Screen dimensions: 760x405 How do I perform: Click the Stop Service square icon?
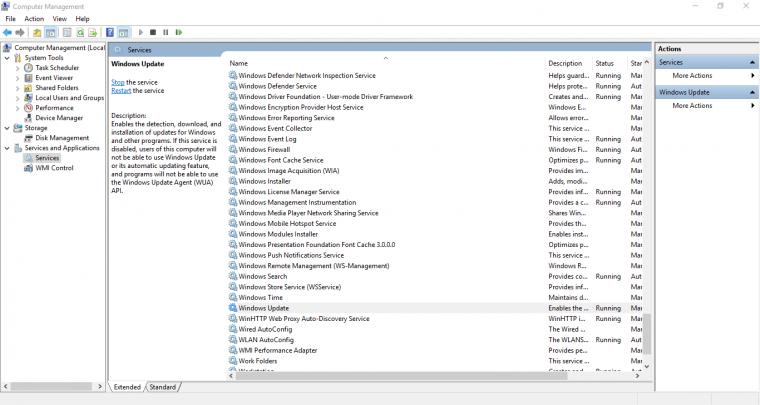coord(153,32)
